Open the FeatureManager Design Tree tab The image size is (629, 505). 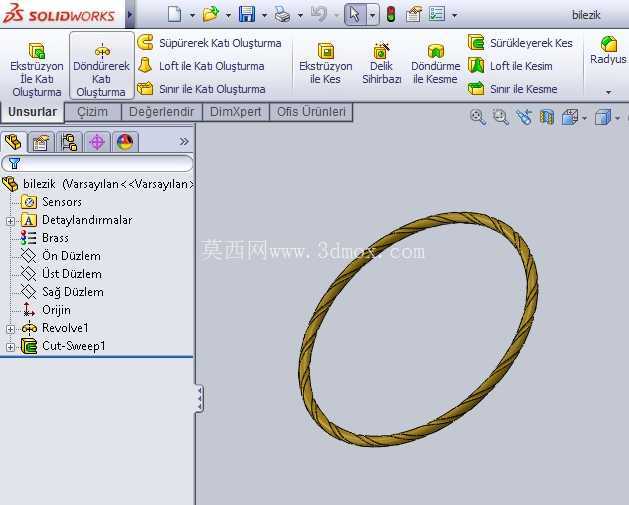[13, 142]
